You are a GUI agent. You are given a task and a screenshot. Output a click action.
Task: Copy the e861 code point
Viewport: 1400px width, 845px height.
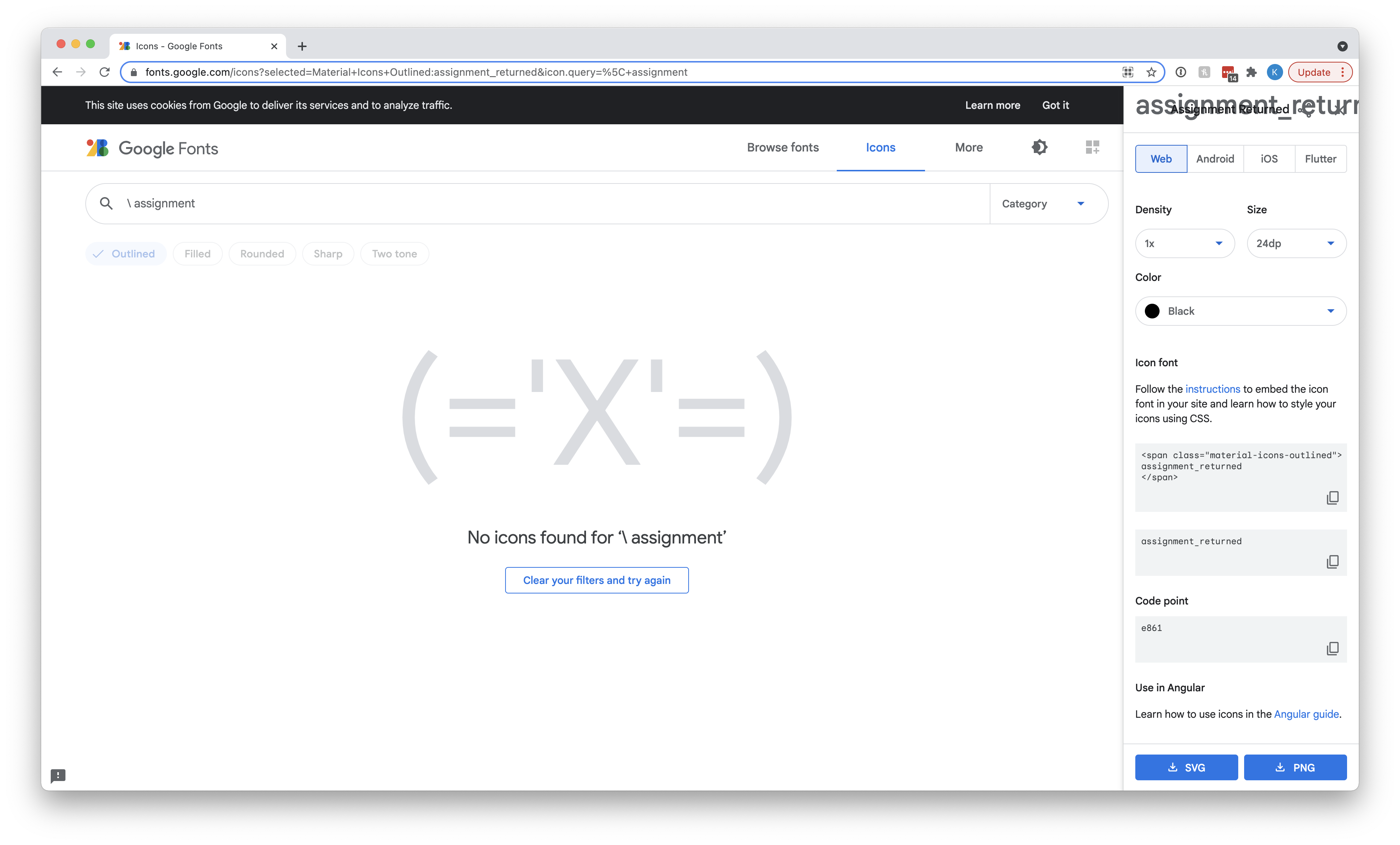pyautogui.click(x=1333, y=648)
